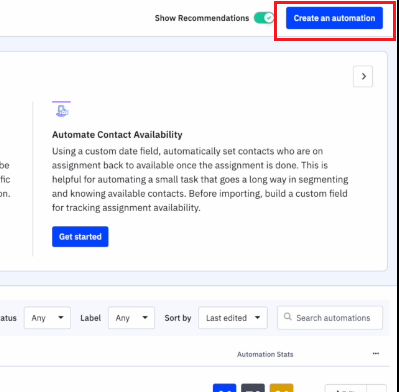Click the Show Recommendations label

click(202, 18)
